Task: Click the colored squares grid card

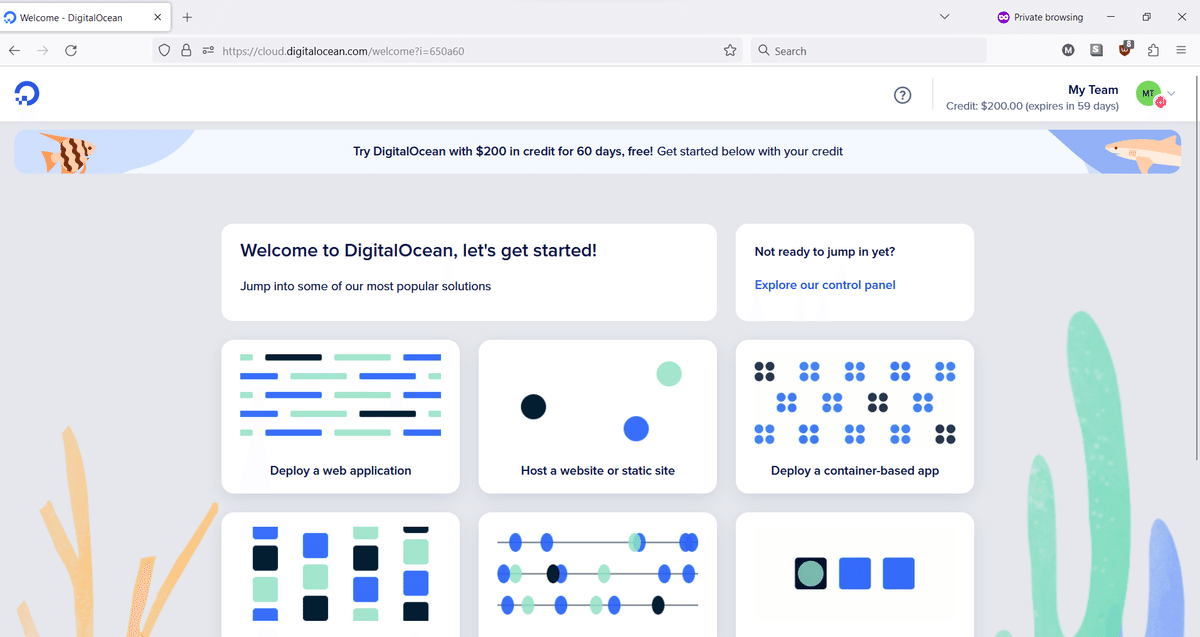Action: pos(340,575)
